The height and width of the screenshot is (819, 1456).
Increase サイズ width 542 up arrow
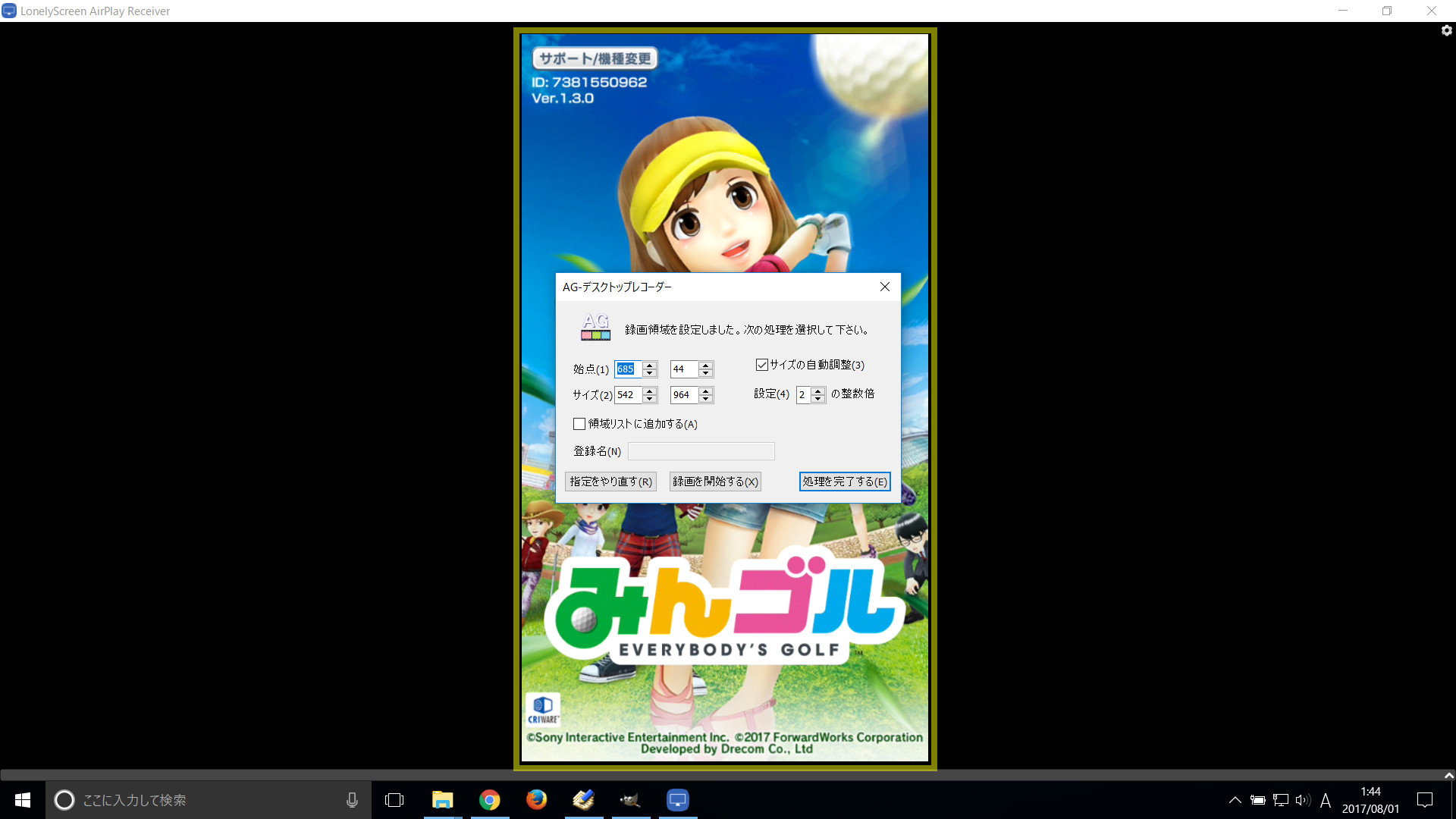pos(649,391)
